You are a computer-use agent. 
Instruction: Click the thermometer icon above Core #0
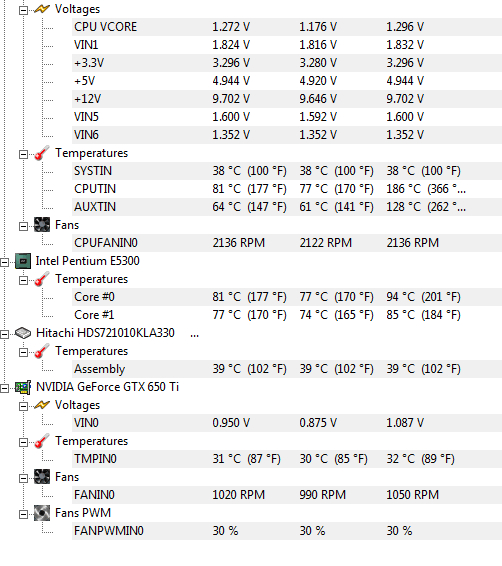(x=42, y=279)
